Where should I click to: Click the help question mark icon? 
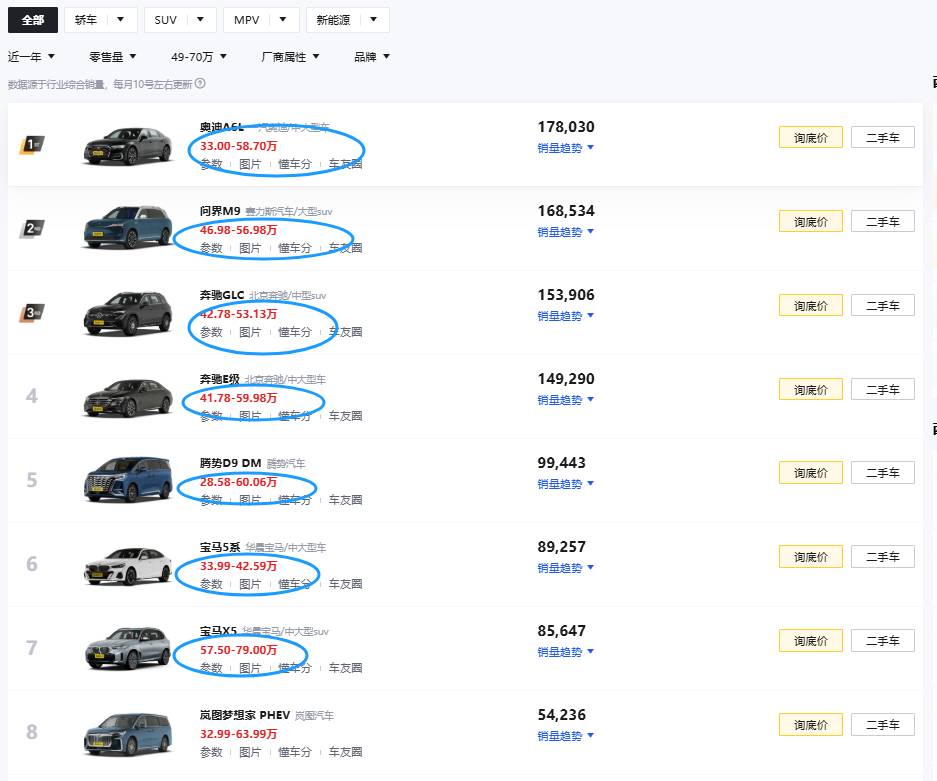200,84
